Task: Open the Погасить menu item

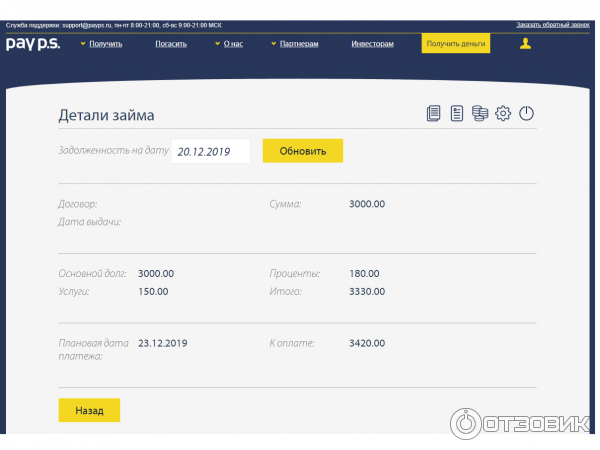Action: (x=171, y=44)
